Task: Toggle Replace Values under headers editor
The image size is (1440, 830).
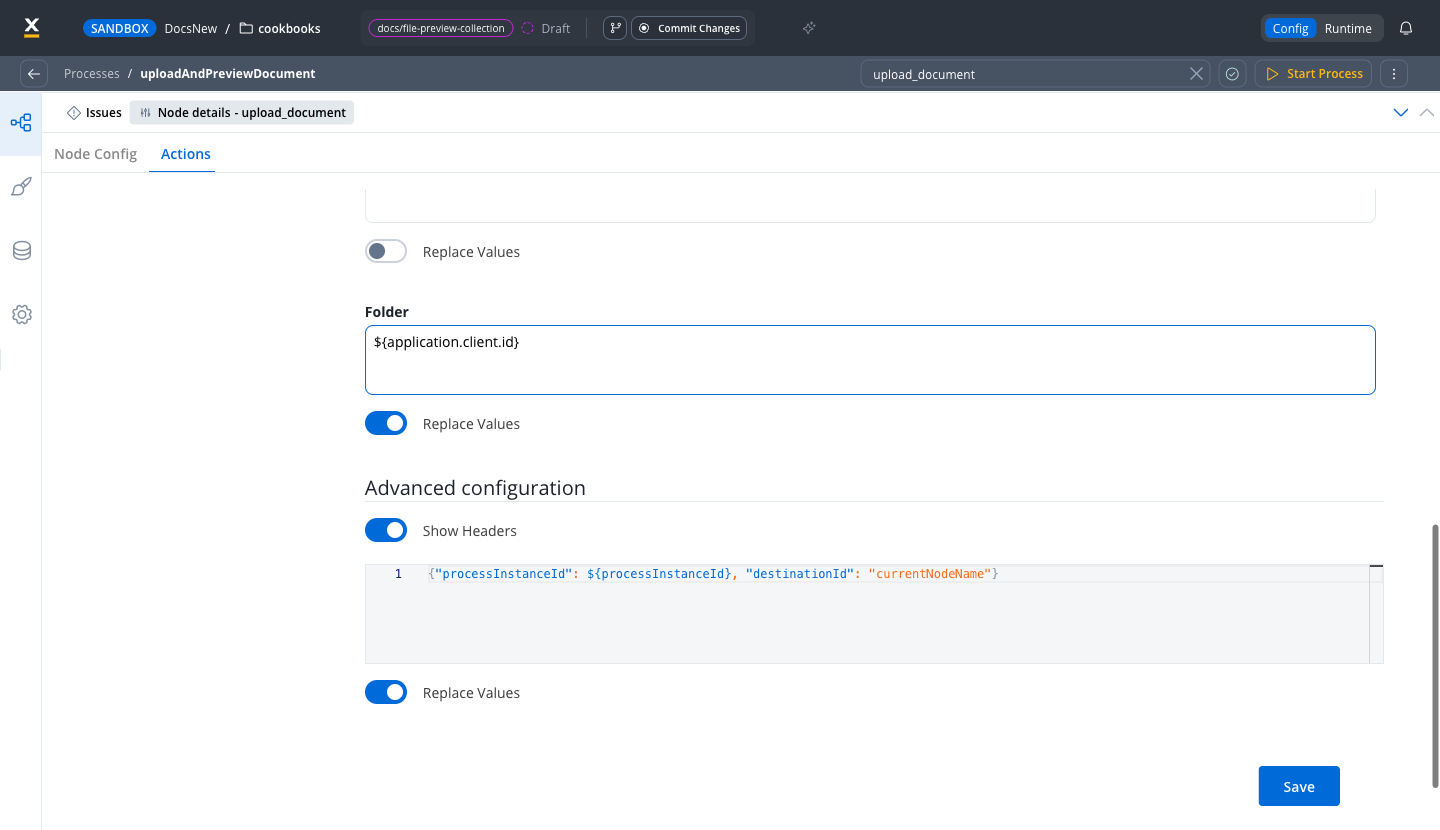Action: coord(386,693)
